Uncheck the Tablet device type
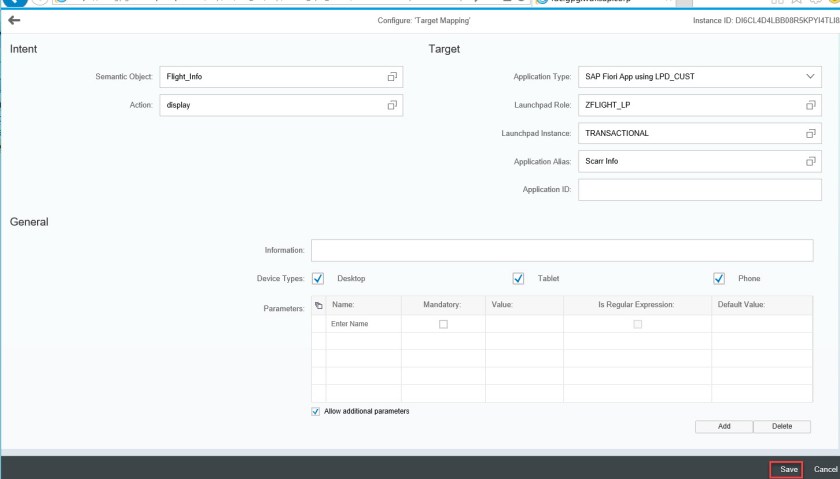The height and width of the screenshot is (479, 840). coord(518,279)
